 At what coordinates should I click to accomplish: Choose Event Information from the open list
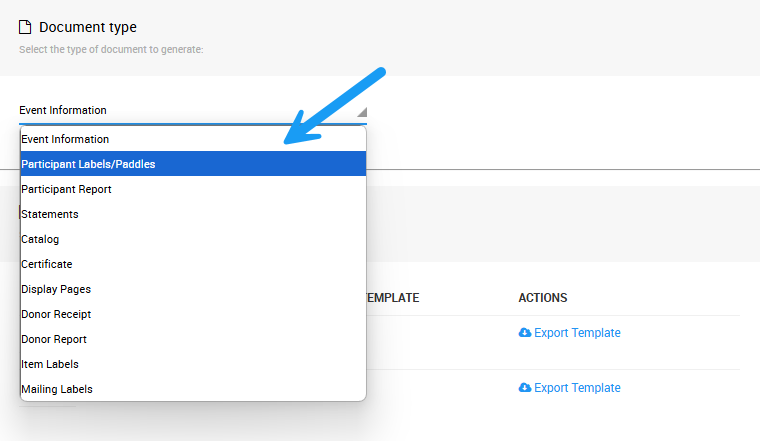pyautogui.click(x=65, y=139)
